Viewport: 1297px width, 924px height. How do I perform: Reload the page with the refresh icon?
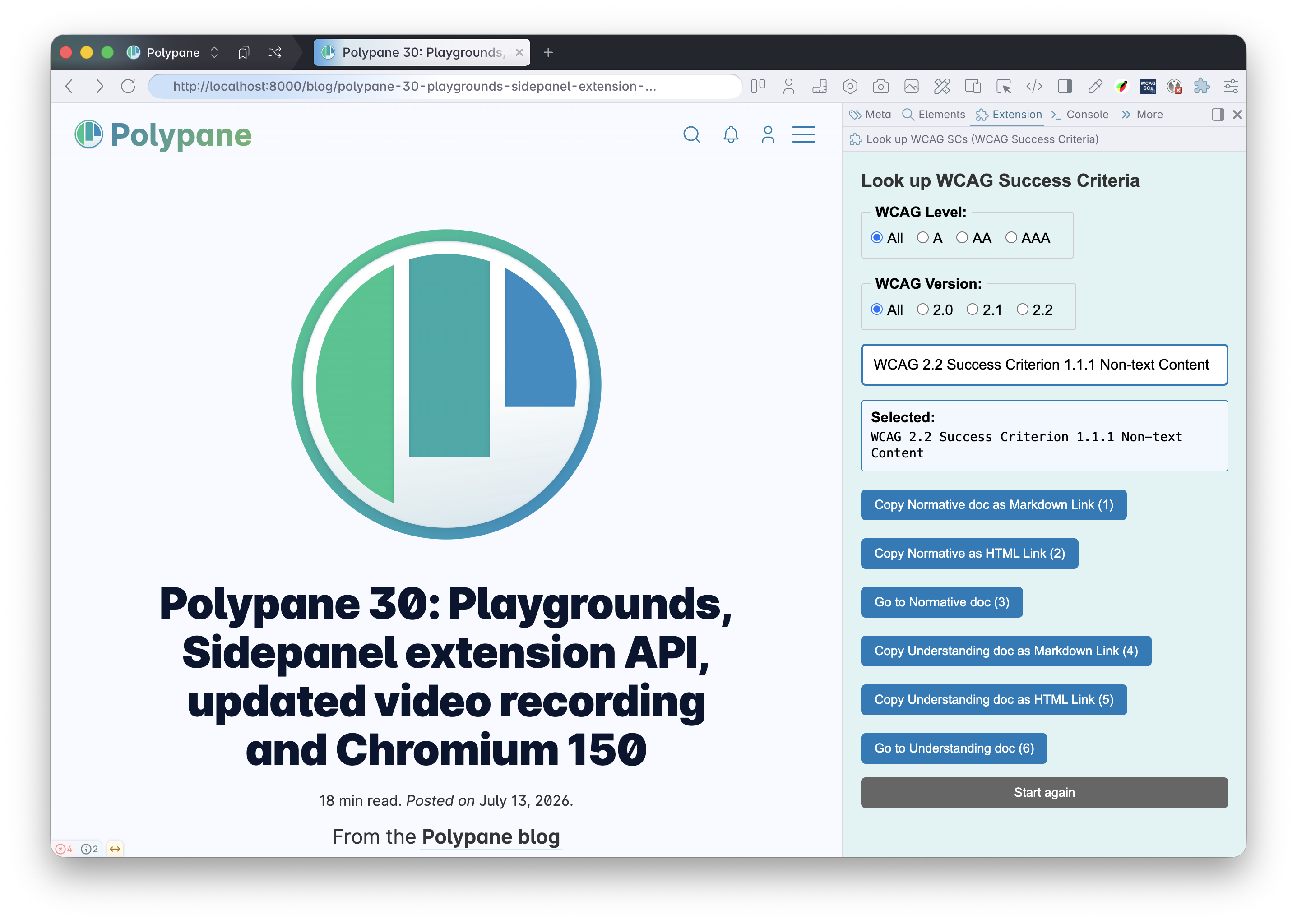(129, 86)
